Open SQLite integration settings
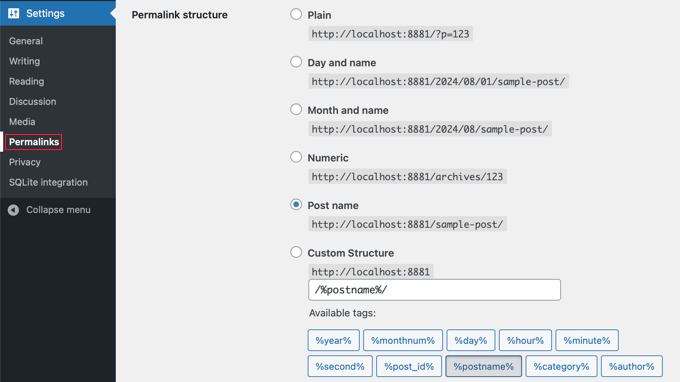 point(48,183)
